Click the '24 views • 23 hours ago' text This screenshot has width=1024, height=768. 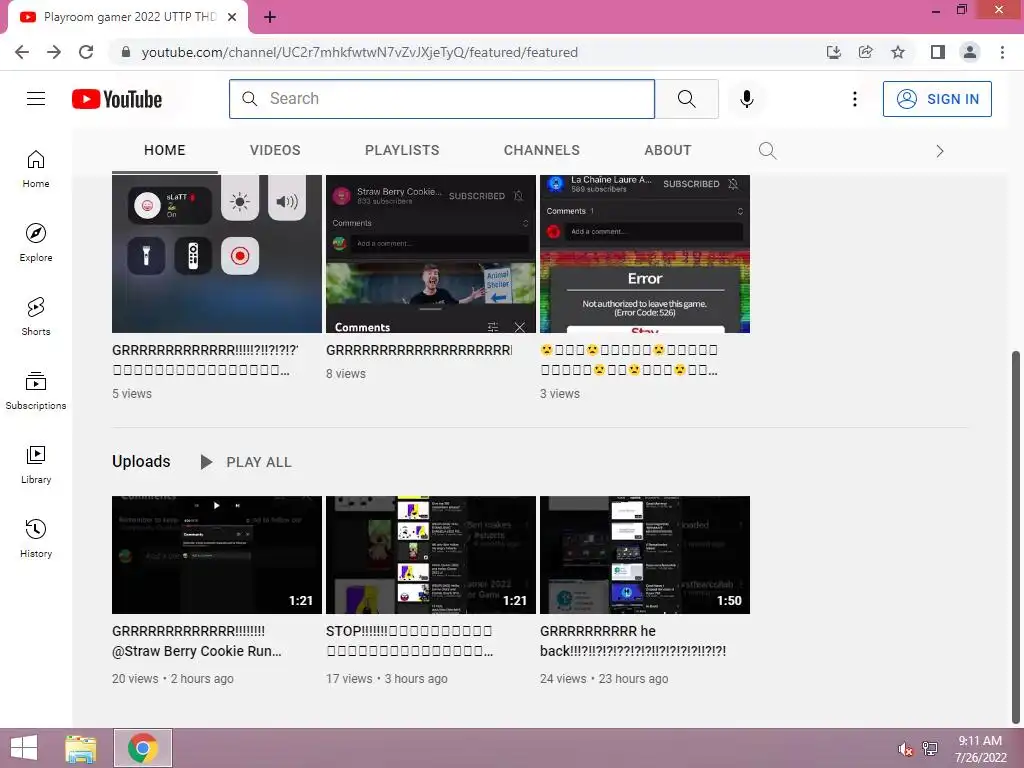click(604, 679)
